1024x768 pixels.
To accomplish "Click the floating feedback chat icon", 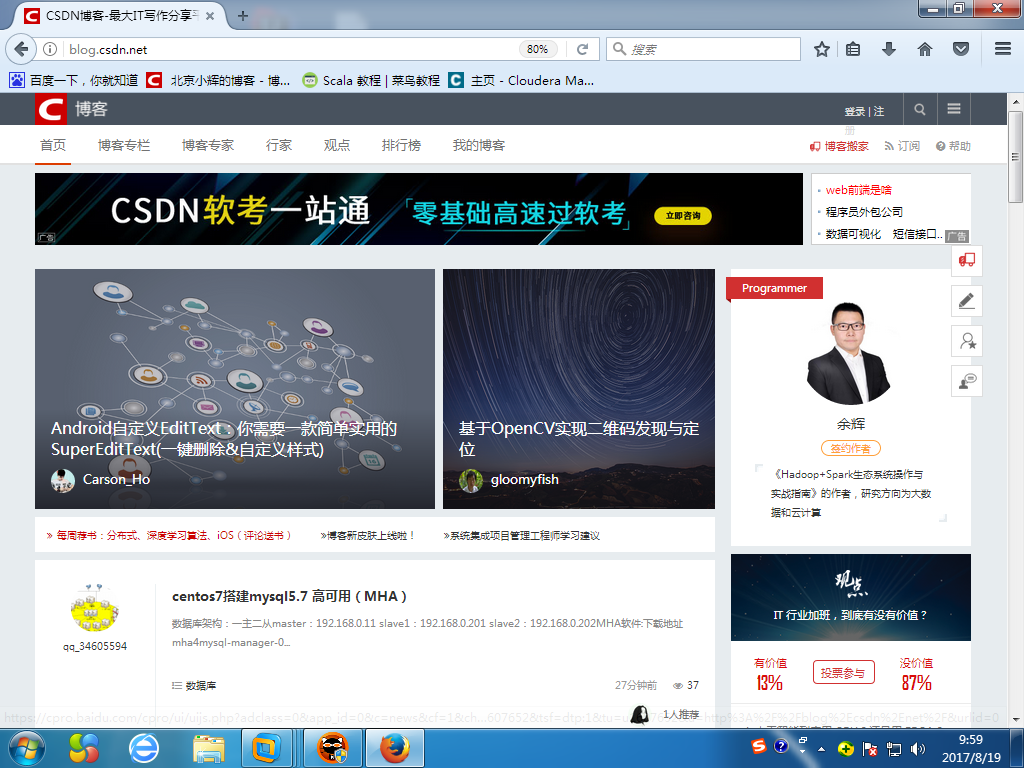I will tap(967, 381).
